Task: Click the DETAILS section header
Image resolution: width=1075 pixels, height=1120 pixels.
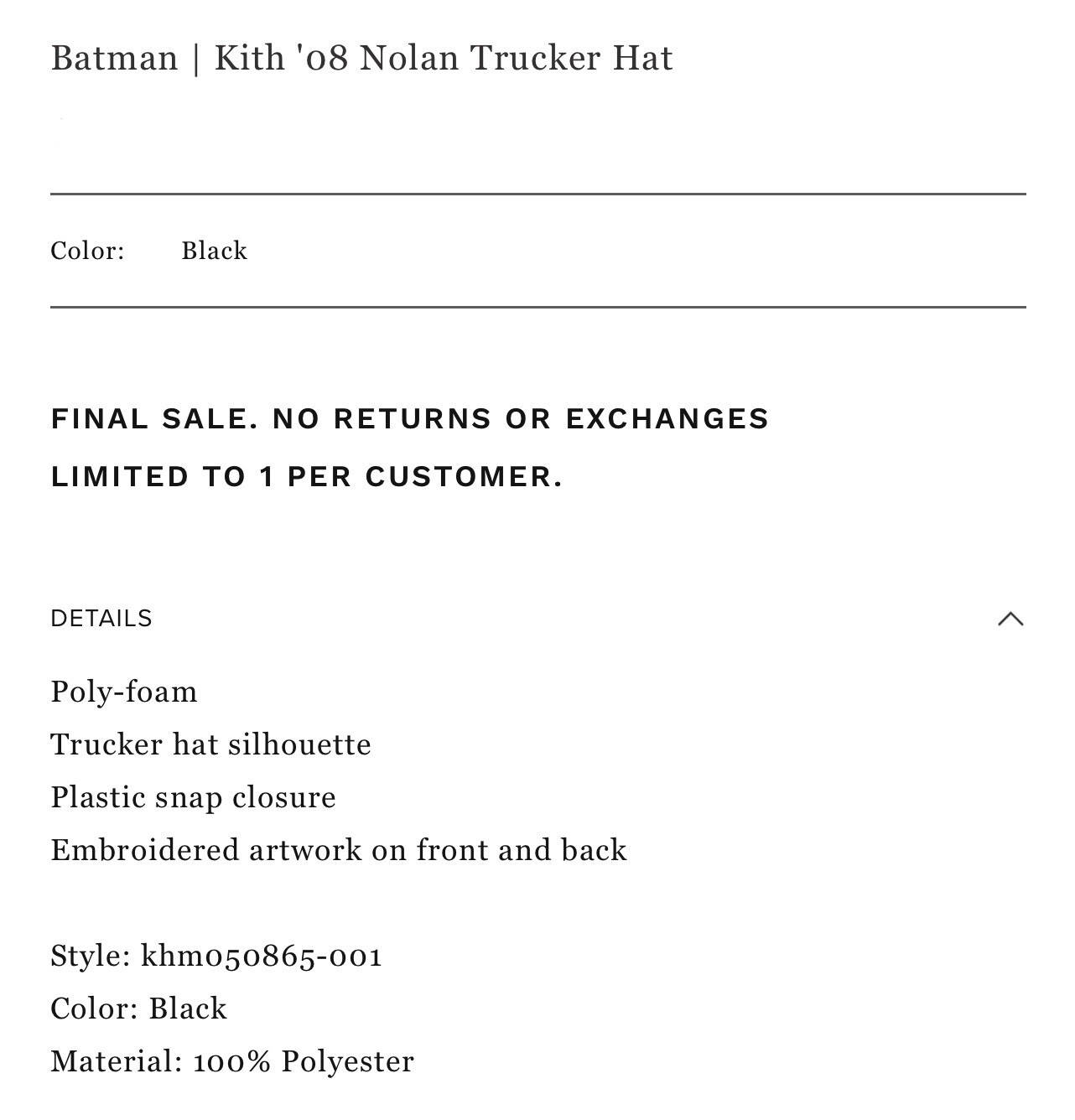Action: [101, 619]
